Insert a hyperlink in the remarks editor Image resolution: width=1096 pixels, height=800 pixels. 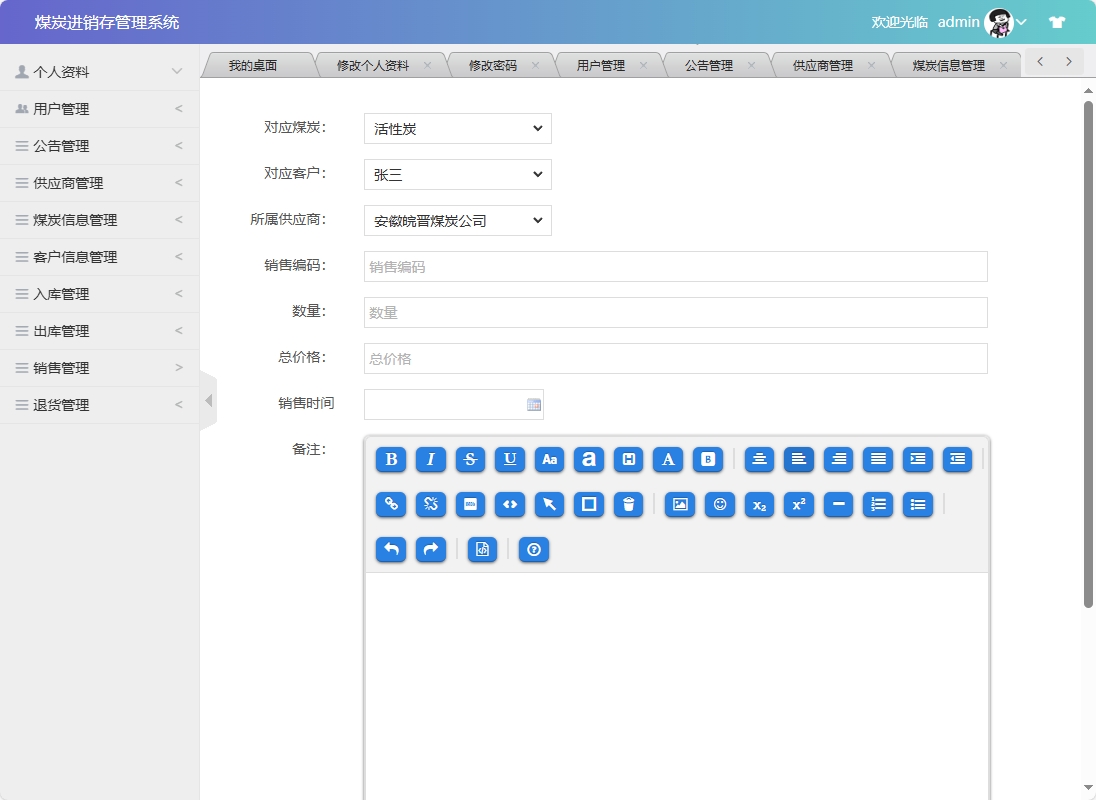click(390, 505)
